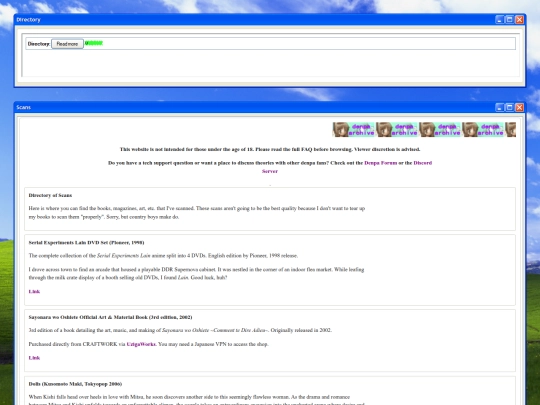Click the fourth denpa archive banner
The width and height of the screenshot is (540, 405).
pos(482,129)
